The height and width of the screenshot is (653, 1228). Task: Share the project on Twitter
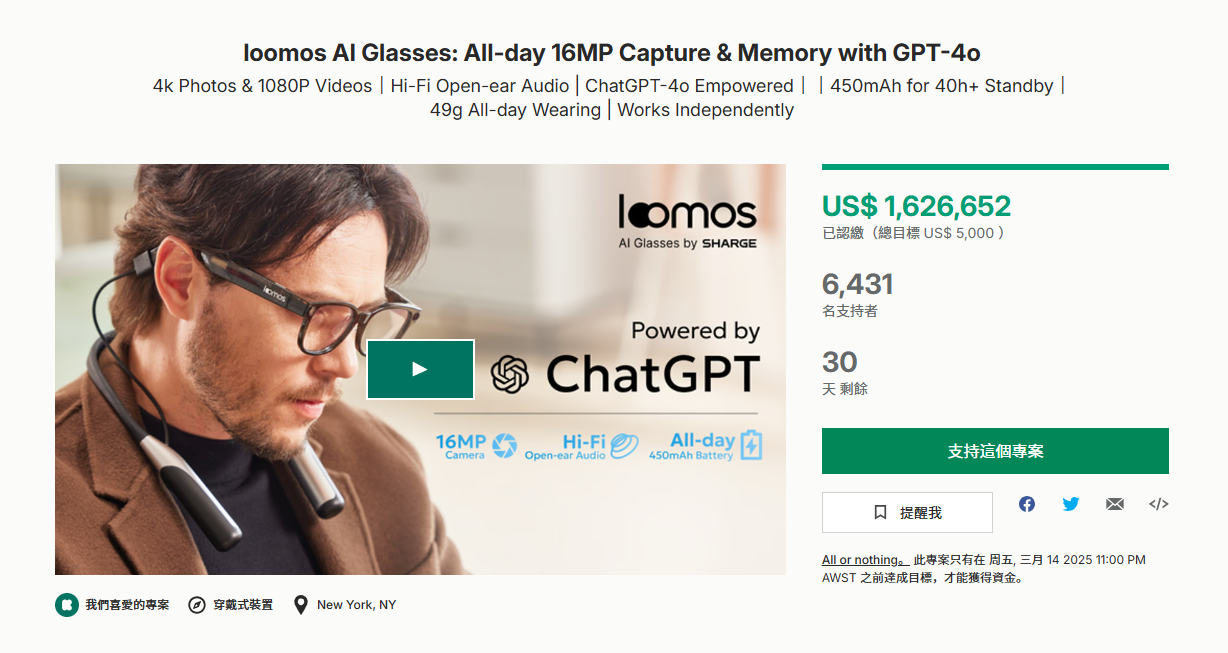point(1071,504)
